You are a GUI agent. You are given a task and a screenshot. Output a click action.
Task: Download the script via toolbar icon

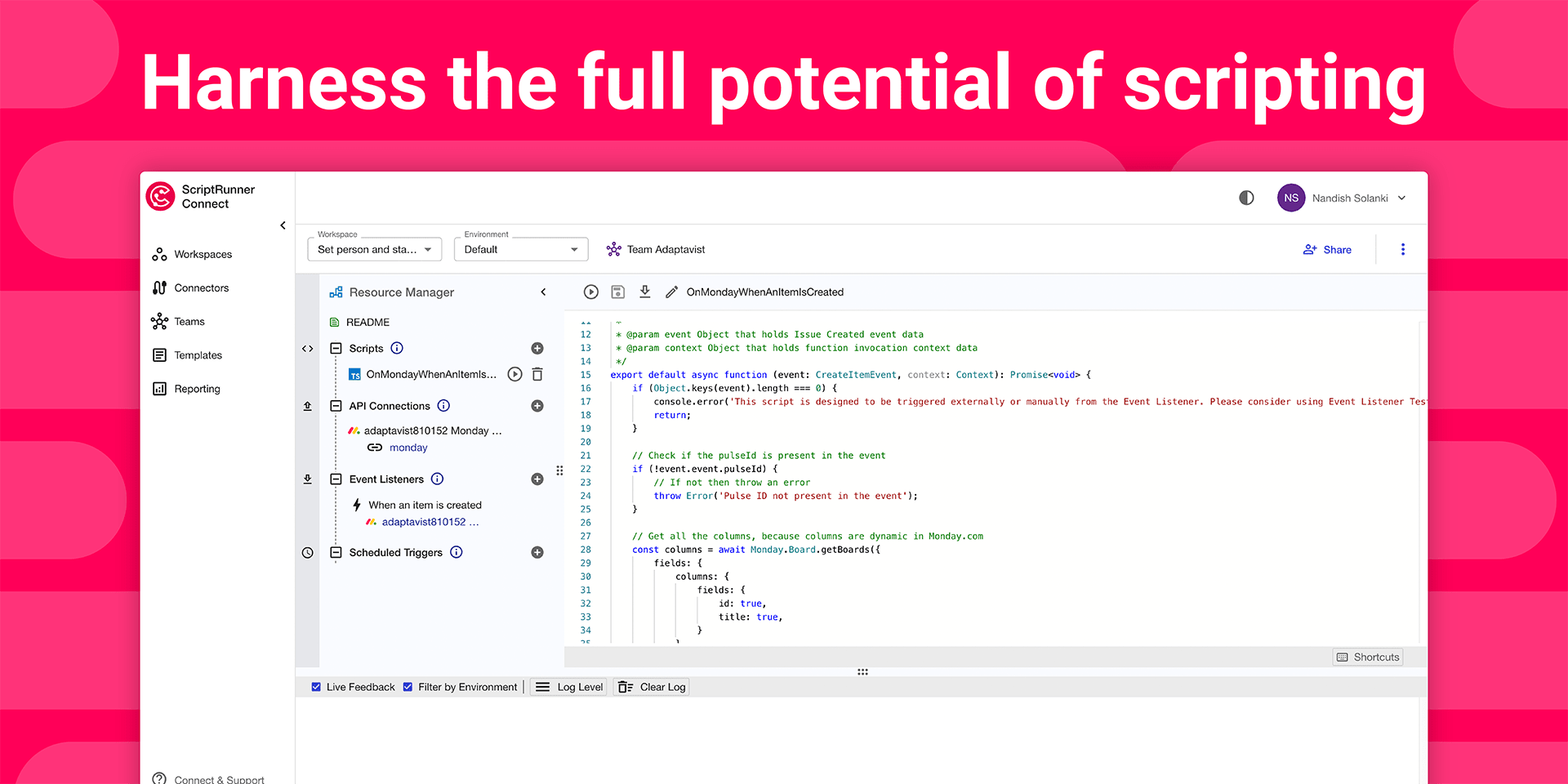[645, 292]
